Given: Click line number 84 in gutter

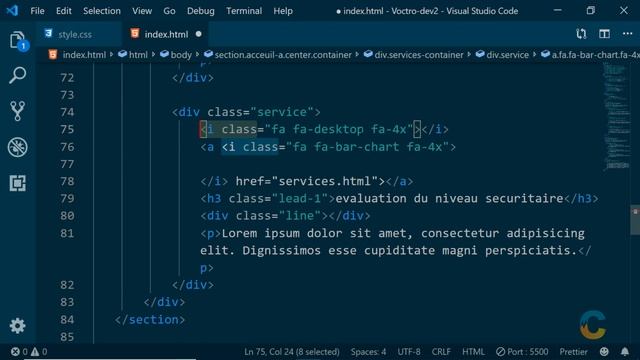Looking at the screenshot, I should pos(67,320).
